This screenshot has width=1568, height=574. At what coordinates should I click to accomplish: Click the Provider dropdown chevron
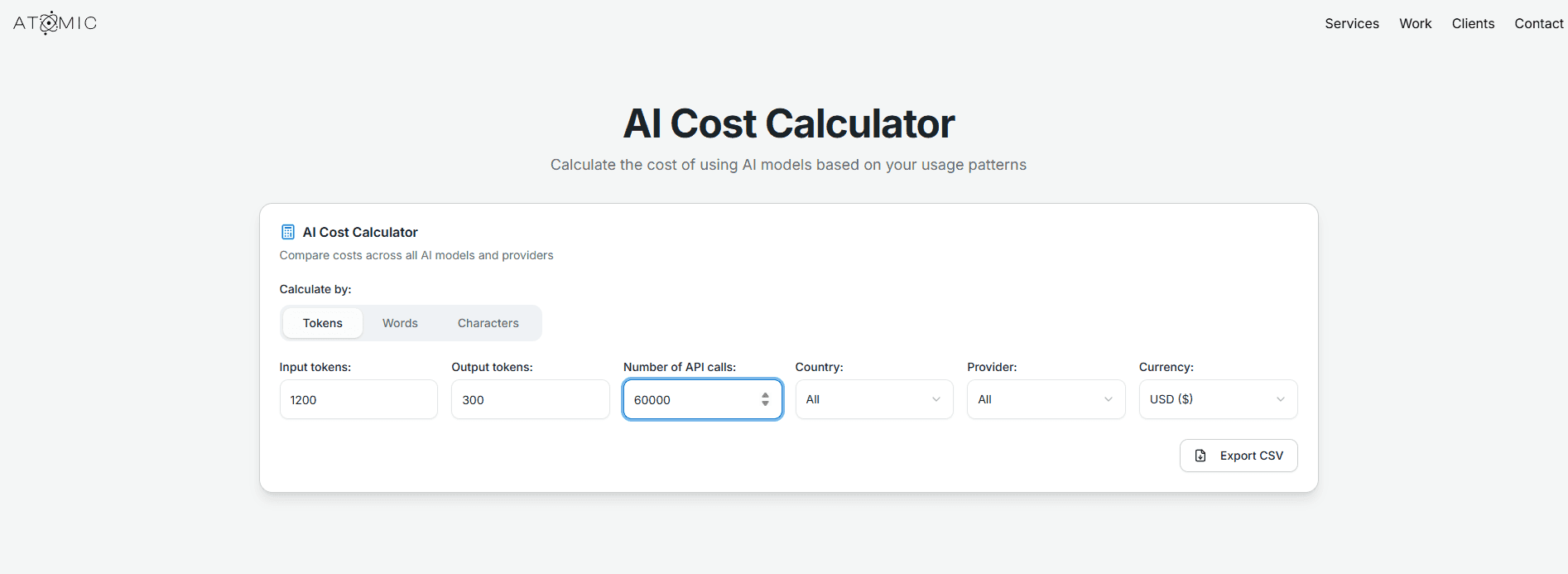point(1109,399)
